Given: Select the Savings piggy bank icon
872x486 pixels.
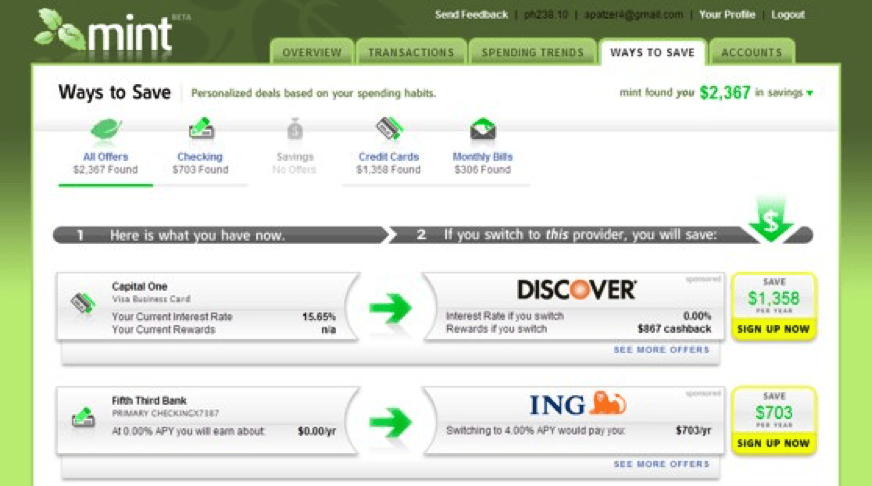Looking at the screenshot, I should coord(295,129).
